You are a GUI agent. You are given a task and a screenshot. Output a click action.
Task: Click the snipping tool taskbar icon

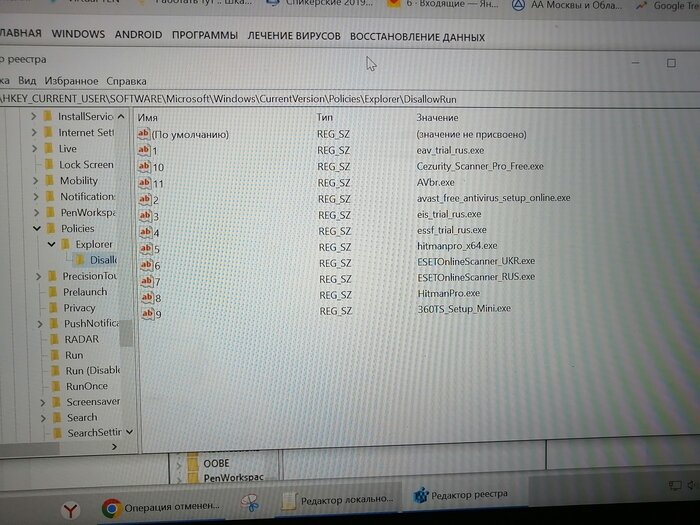(250, 504)
